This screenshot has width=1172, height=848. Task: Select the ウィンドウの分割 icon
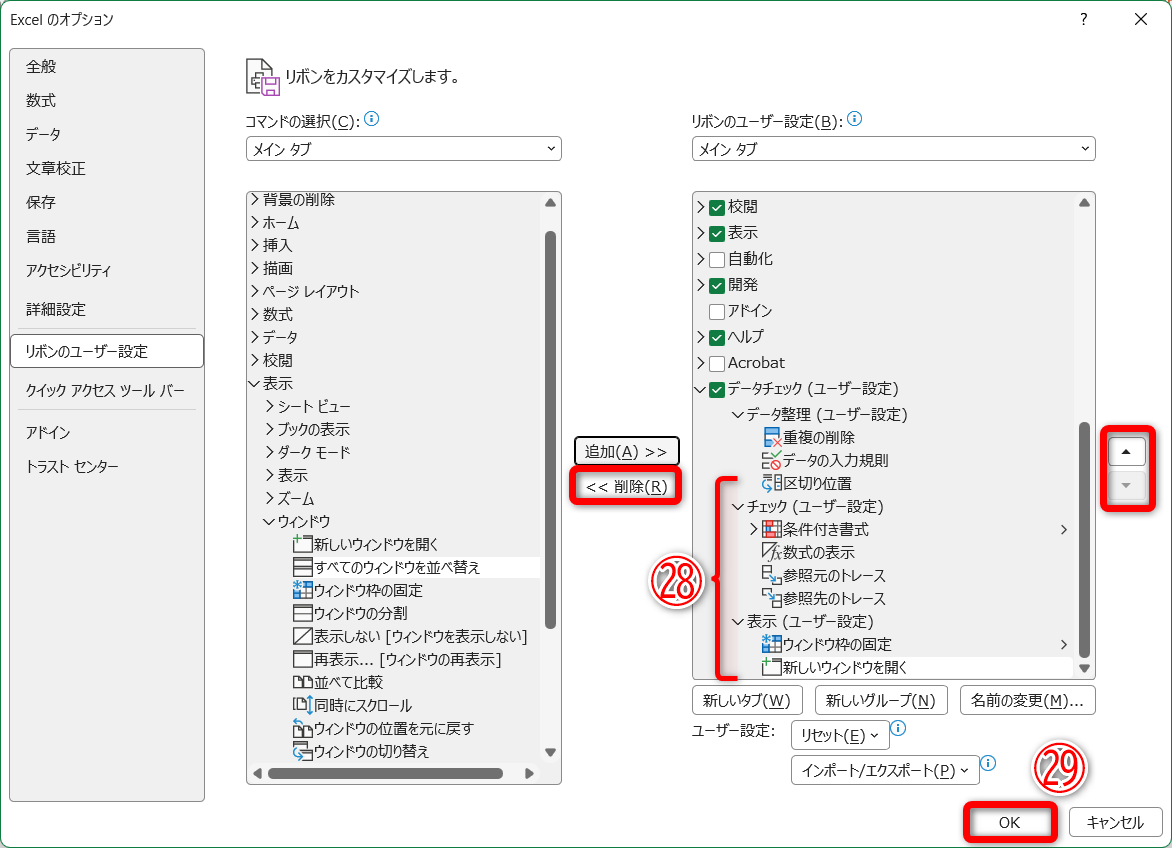coord(302,613)
